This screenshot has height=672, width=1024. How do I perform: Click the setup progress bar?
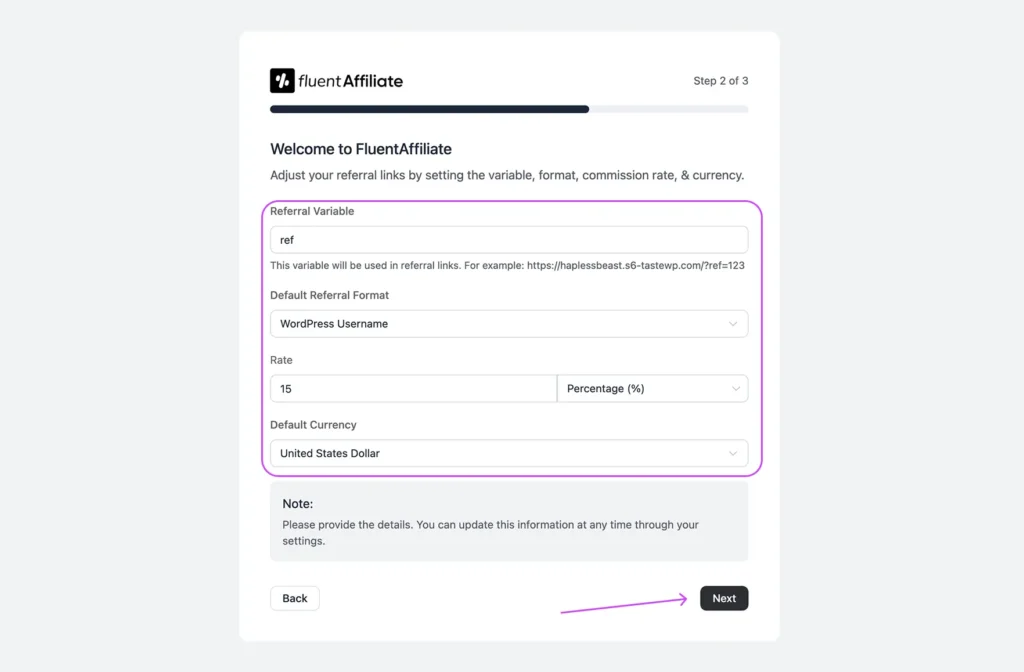point(508,109)
